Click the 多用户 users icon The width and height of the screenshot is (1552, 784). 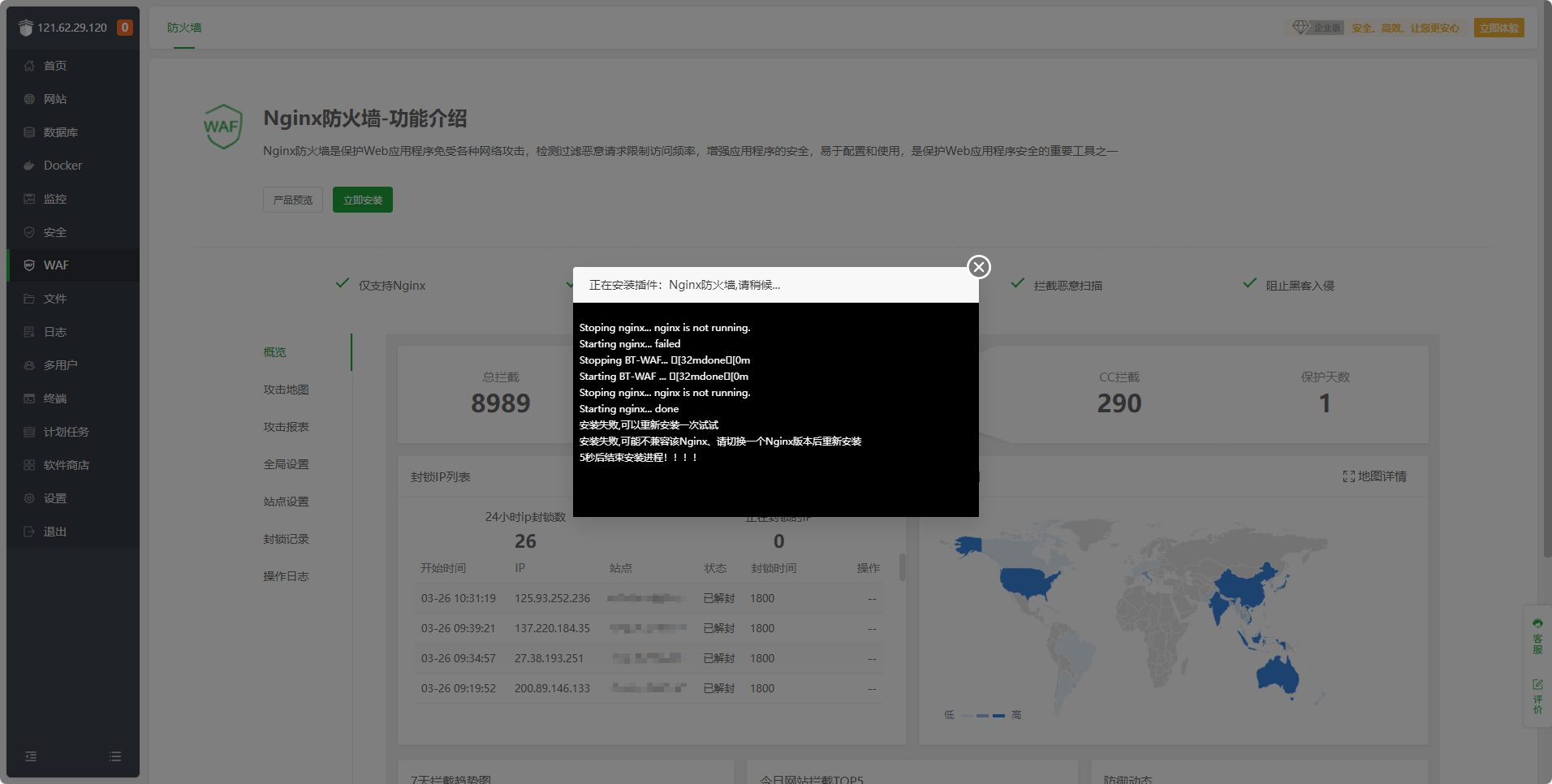pyautogui.click(x=29, y=365)
